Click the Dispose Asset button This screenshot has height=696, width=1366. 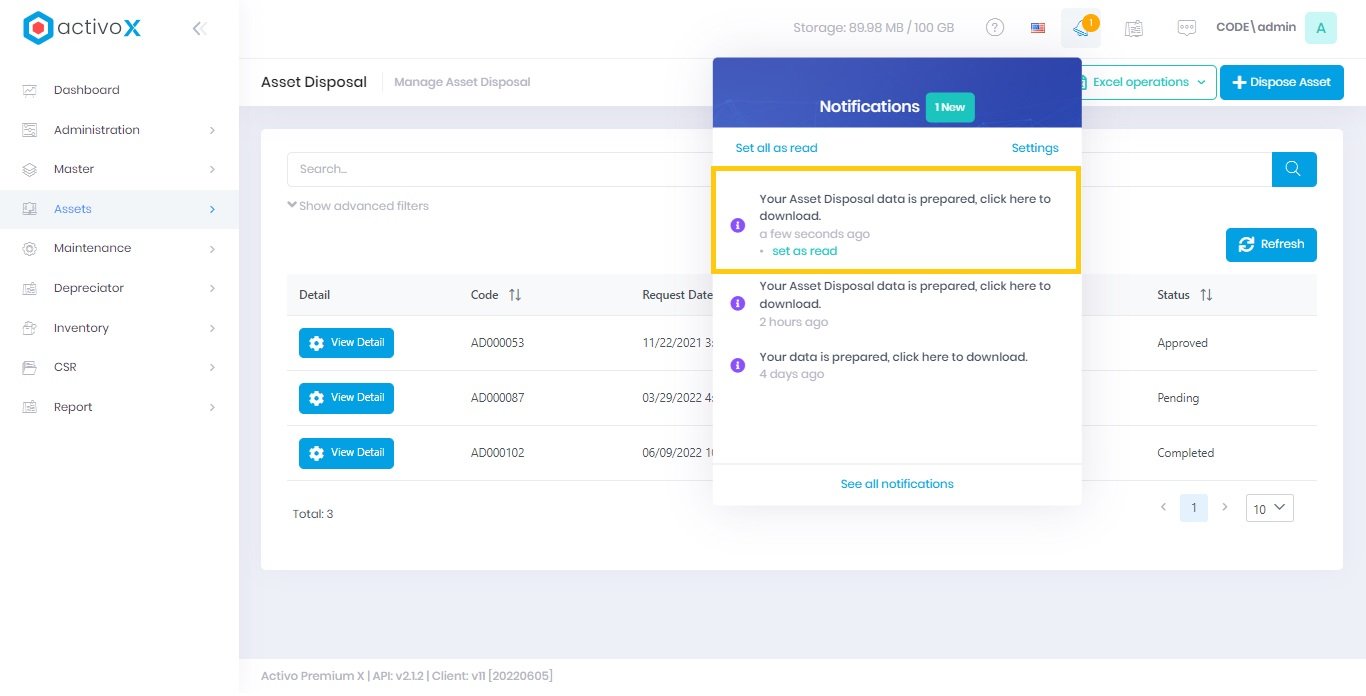click(x=1281, y=82)
